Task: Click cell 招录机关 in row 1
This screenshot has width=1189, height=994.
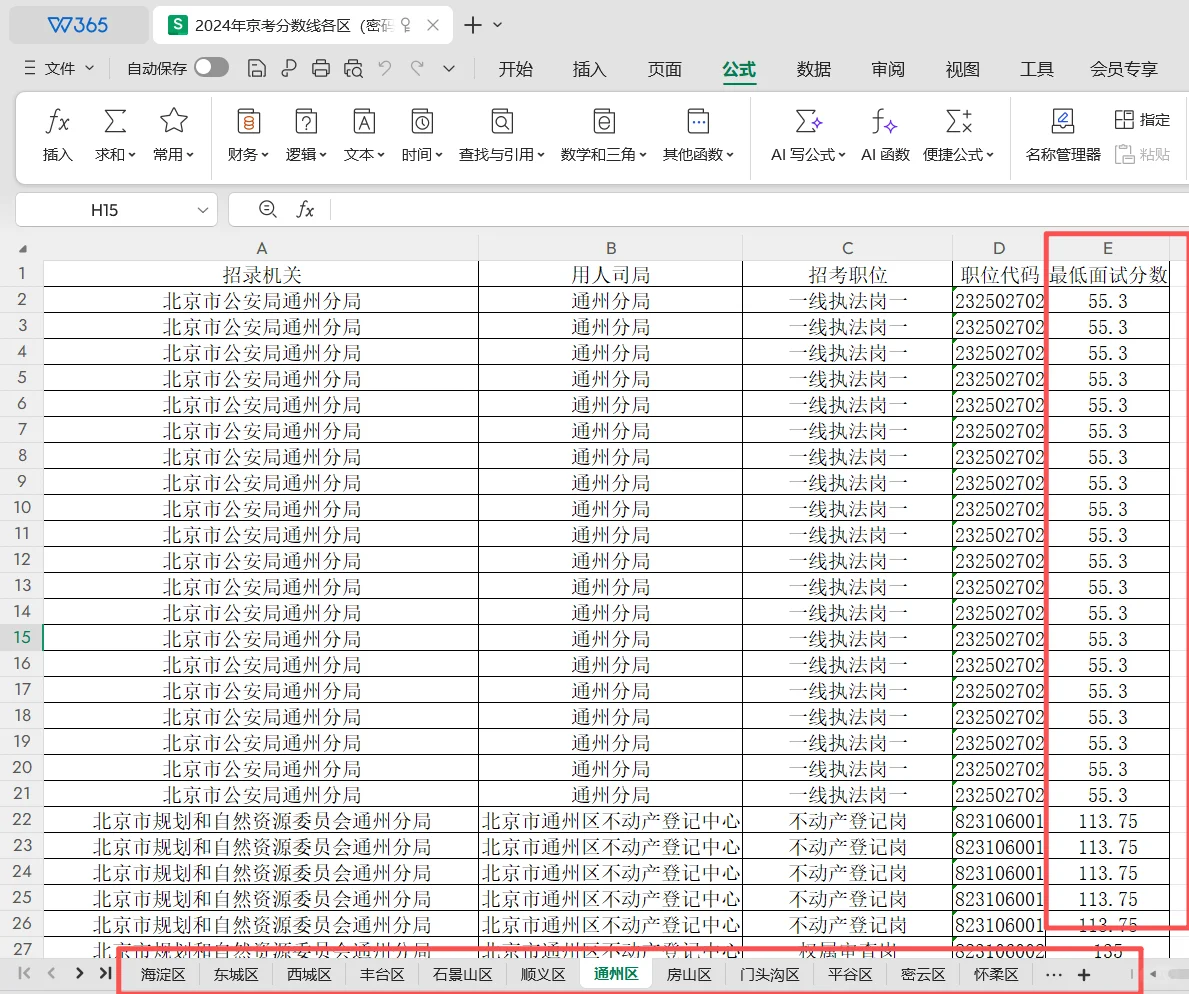Action: tap(261, 274)
